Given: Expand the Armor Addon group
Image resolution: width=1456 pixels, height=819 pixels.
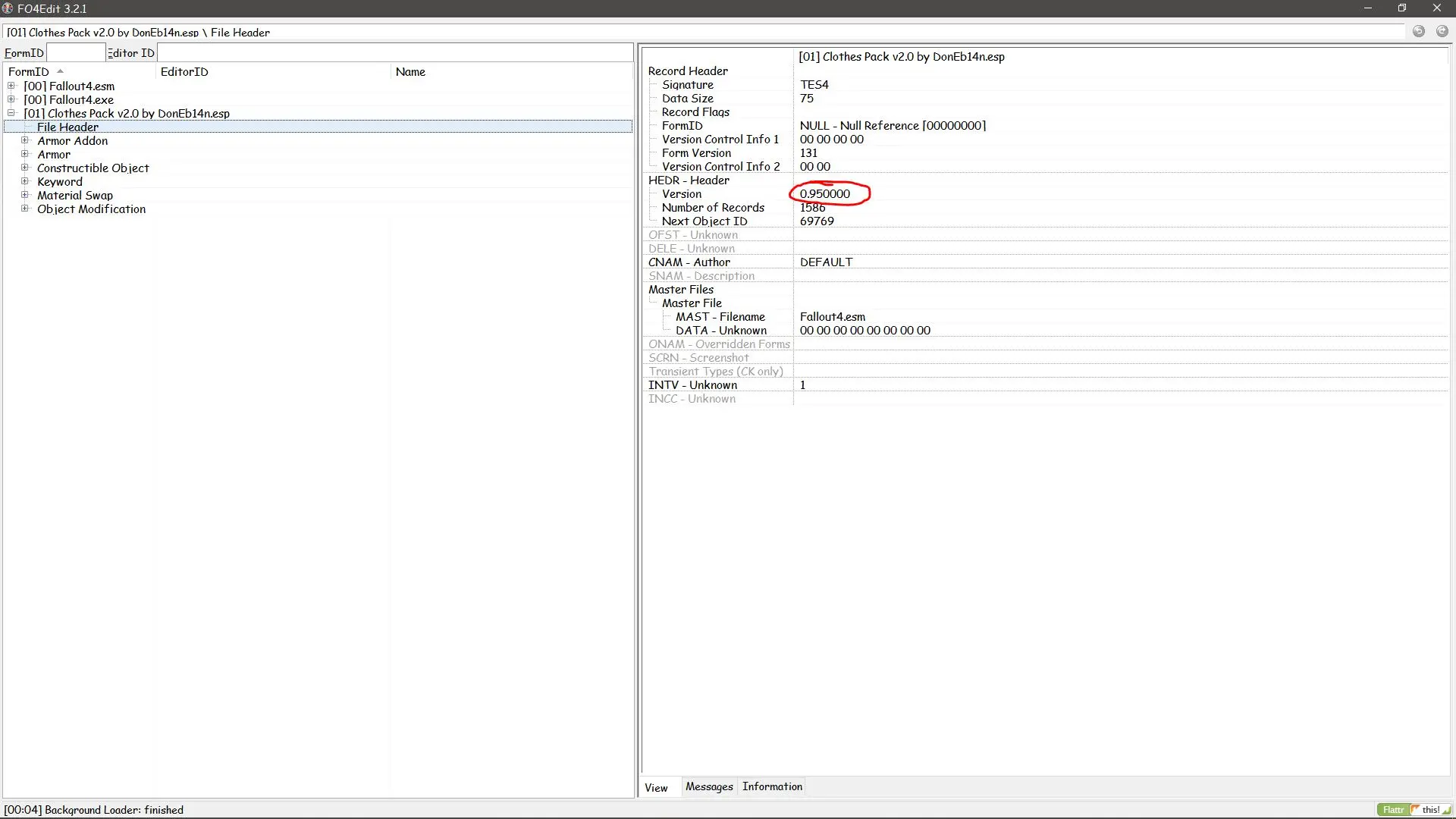Looking at the screenshot, I should point(25,140).
